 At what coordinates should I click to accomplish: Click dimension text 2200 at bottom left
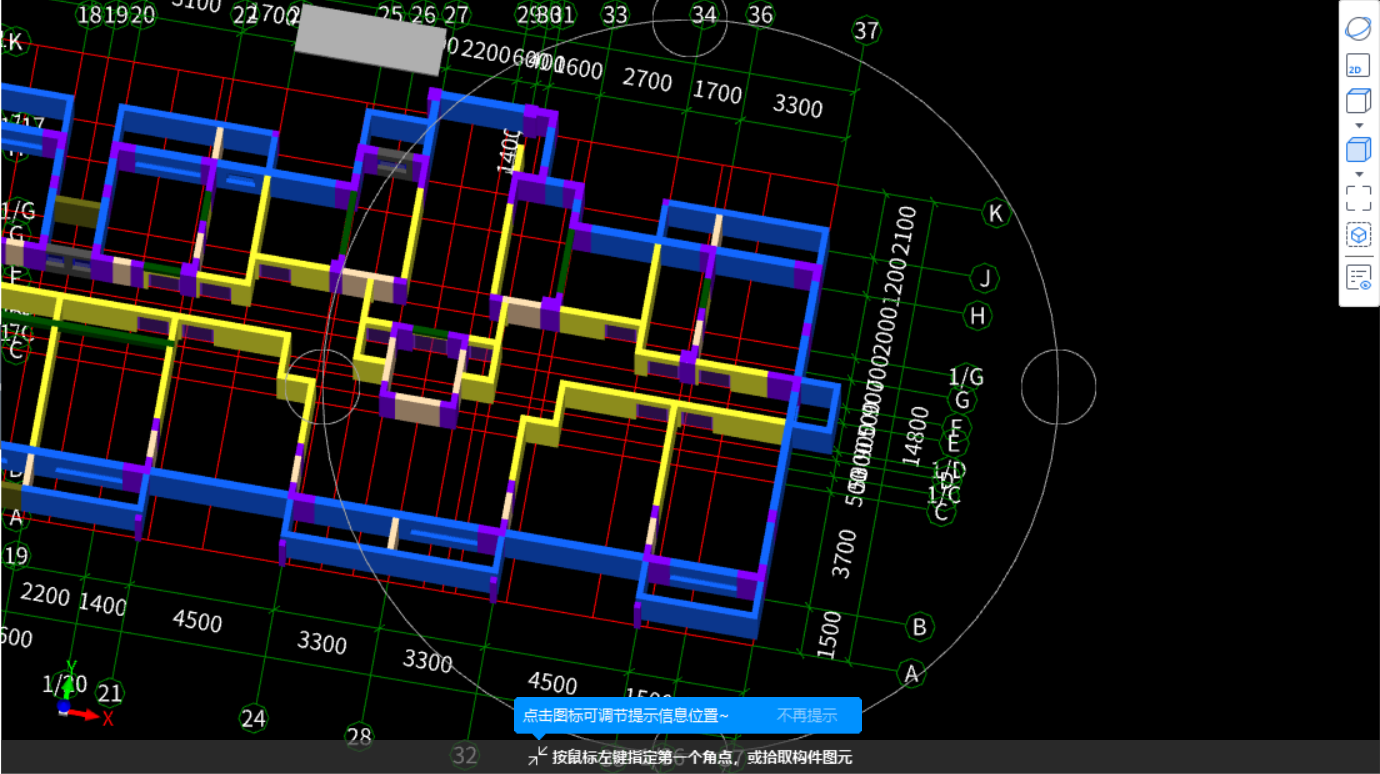45,596
